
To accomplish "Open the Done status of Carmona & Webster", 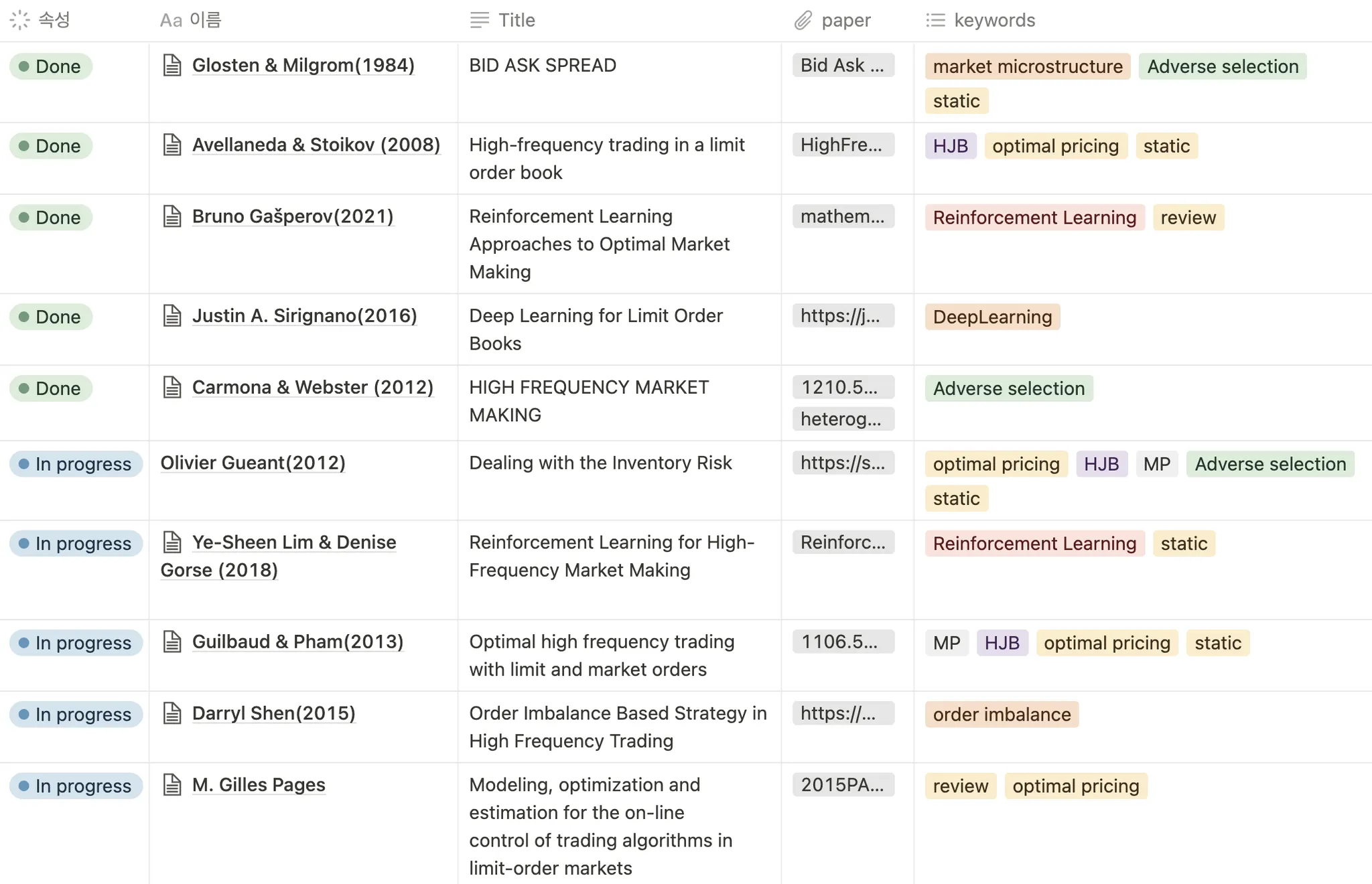I will tap(51, 388).
